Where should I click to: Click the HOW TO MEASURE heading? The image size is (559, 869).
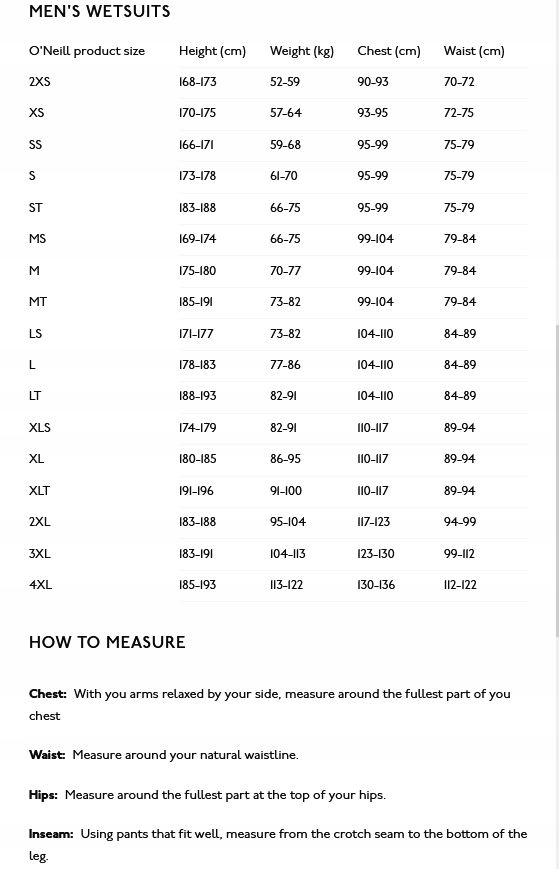(x=107, y=642)
